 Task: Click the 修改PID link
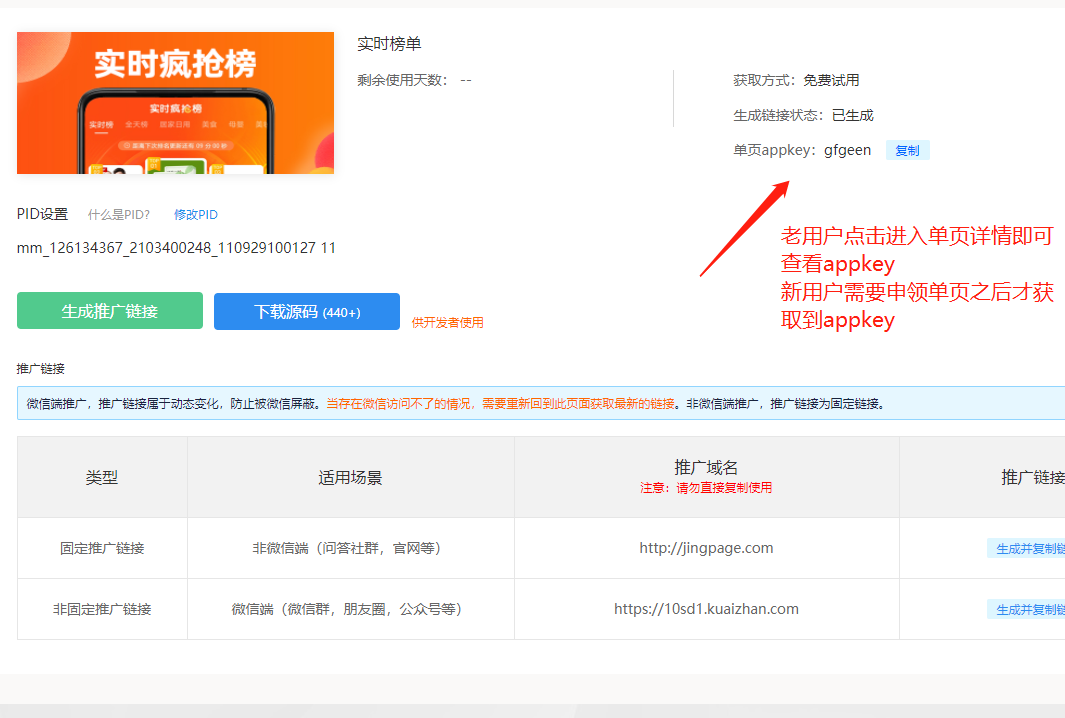pyautogui.click(x=196, y=215)
